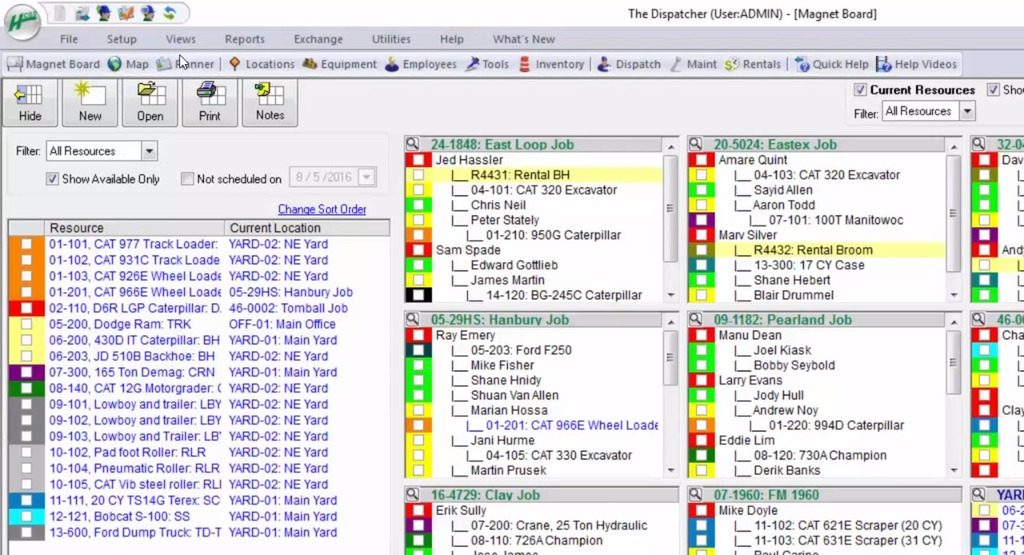Viewport: 1024px width, 555px height.
Task: Open the Map view icon
Action: [x=128, y=64]
